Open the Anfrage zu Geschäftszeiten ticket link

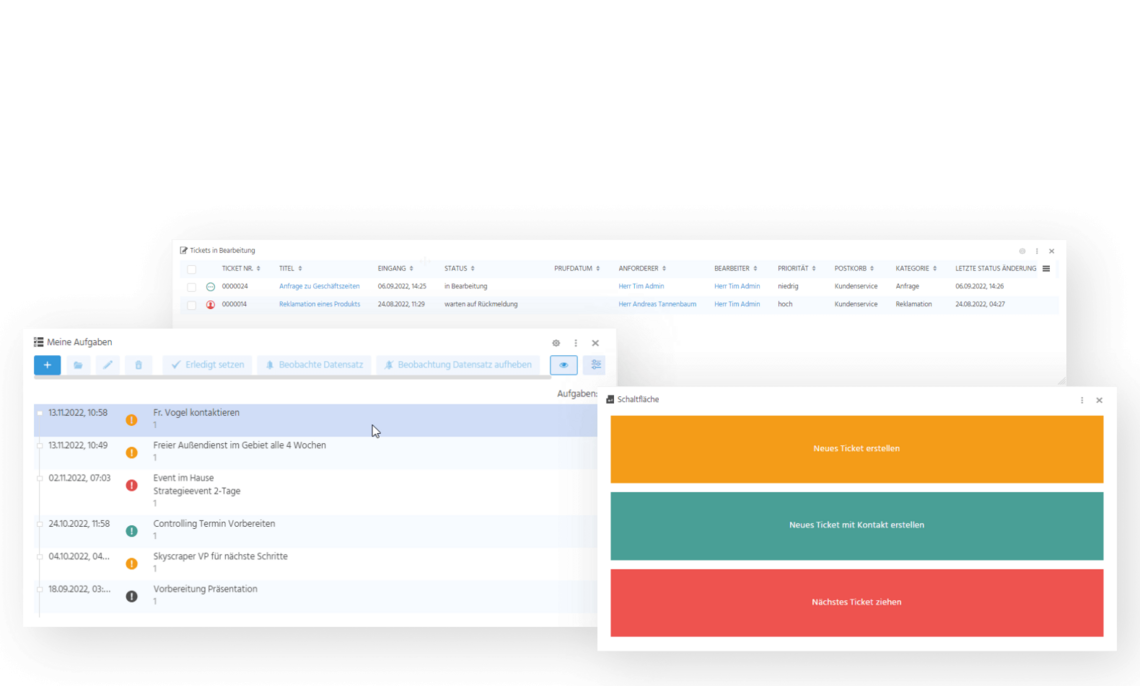tap(321, 286)
